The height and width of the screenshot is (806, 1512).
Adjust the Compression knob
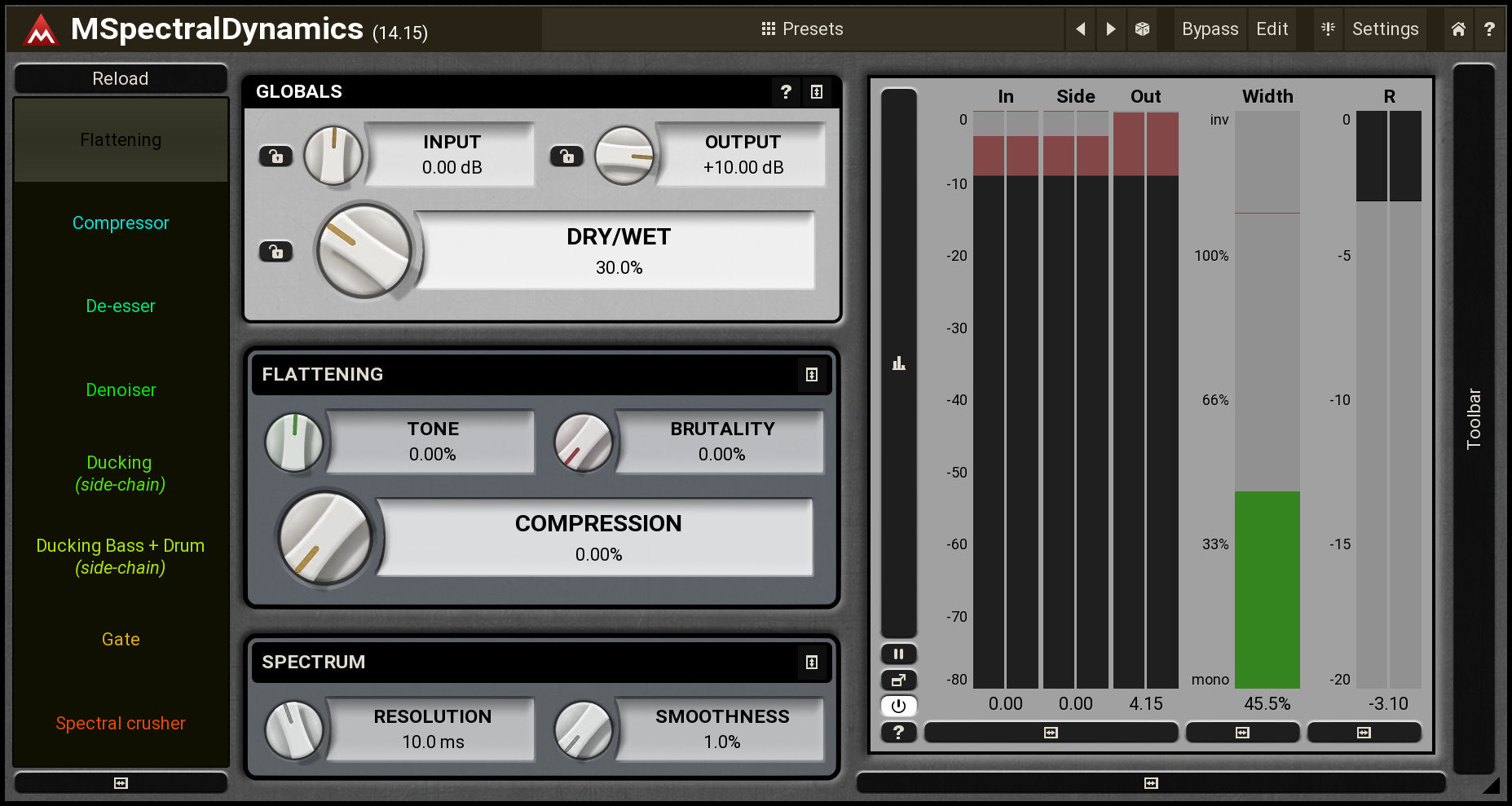click(325, 538)
